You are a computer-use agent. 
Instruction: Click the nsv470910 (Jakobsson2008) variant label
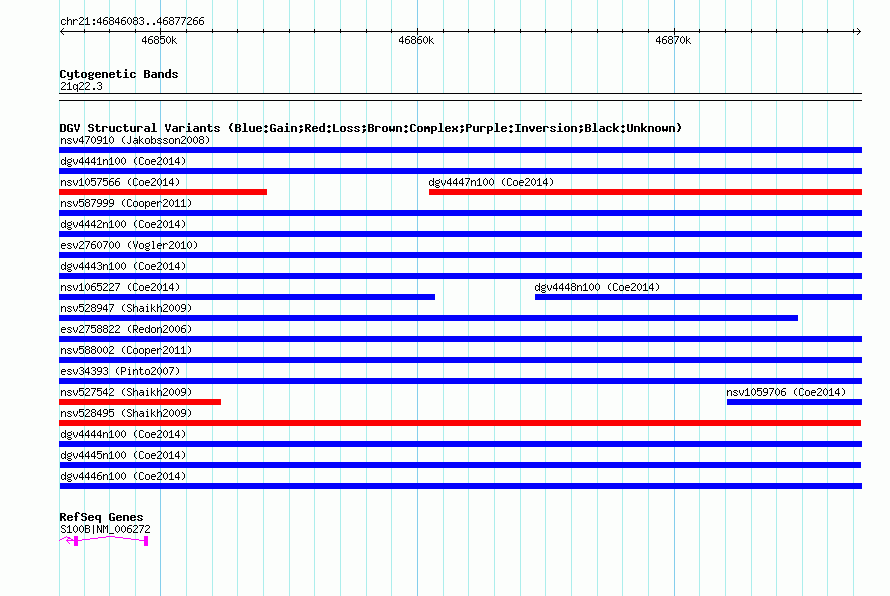tap(135, 140)
